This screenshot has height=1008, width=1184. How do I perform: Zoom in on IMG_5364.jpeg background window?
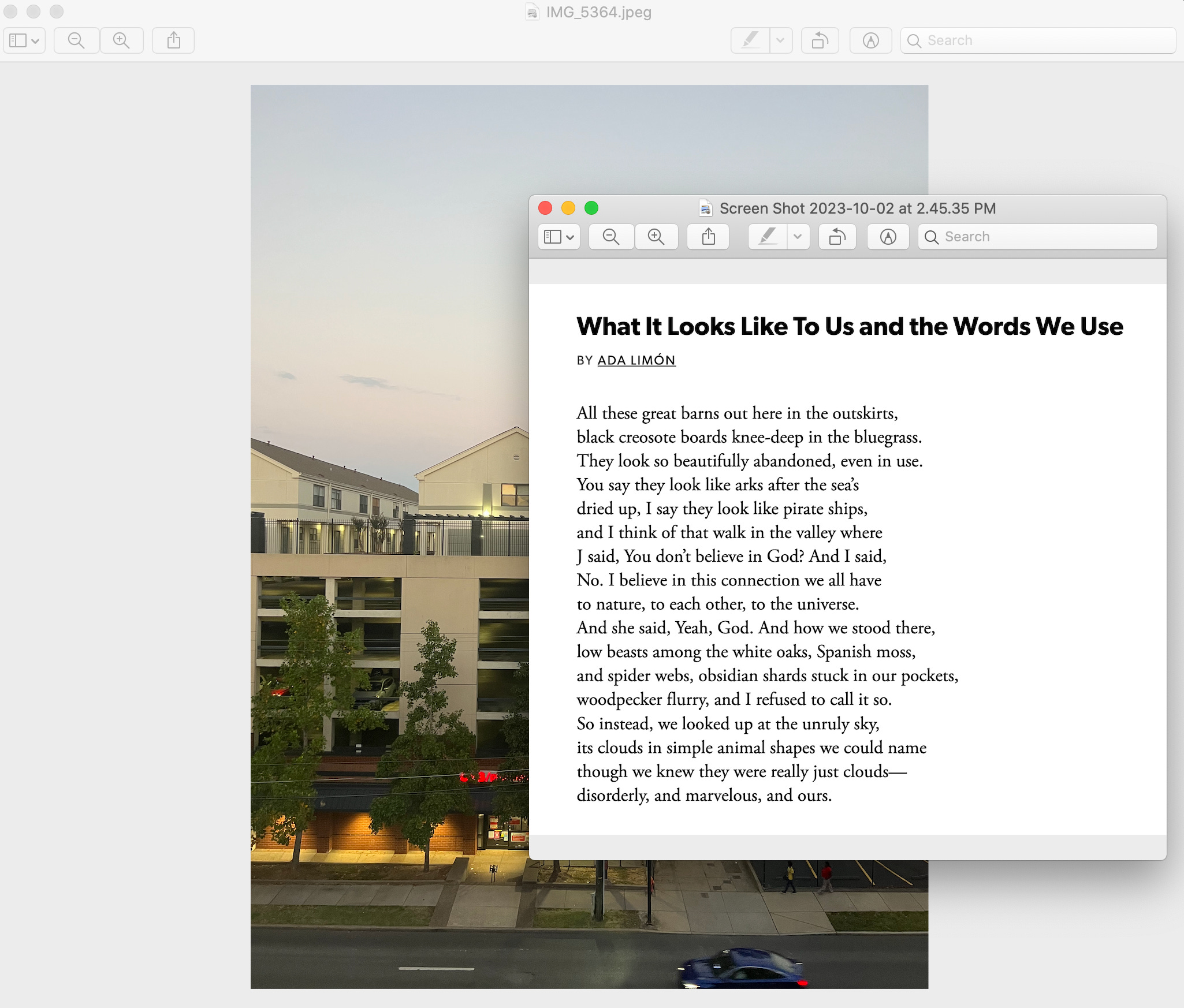click(121, 40)
